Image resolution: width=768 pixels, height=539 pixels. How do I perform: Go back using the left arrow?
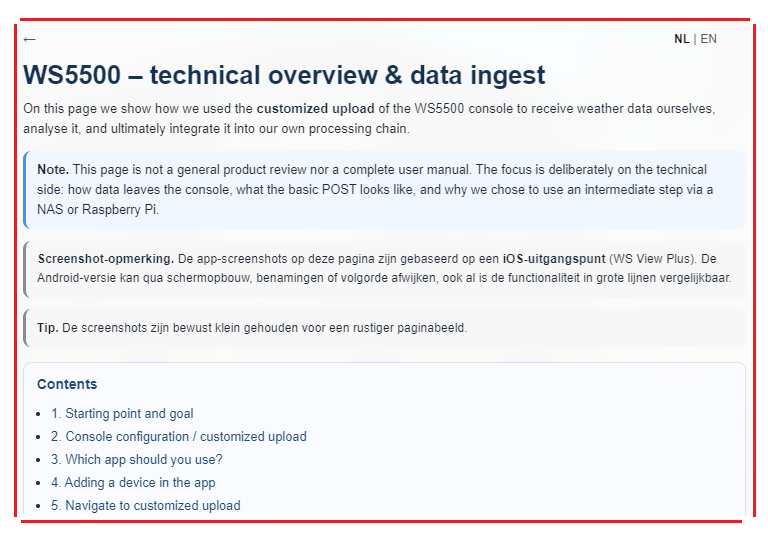click(29, 39)
